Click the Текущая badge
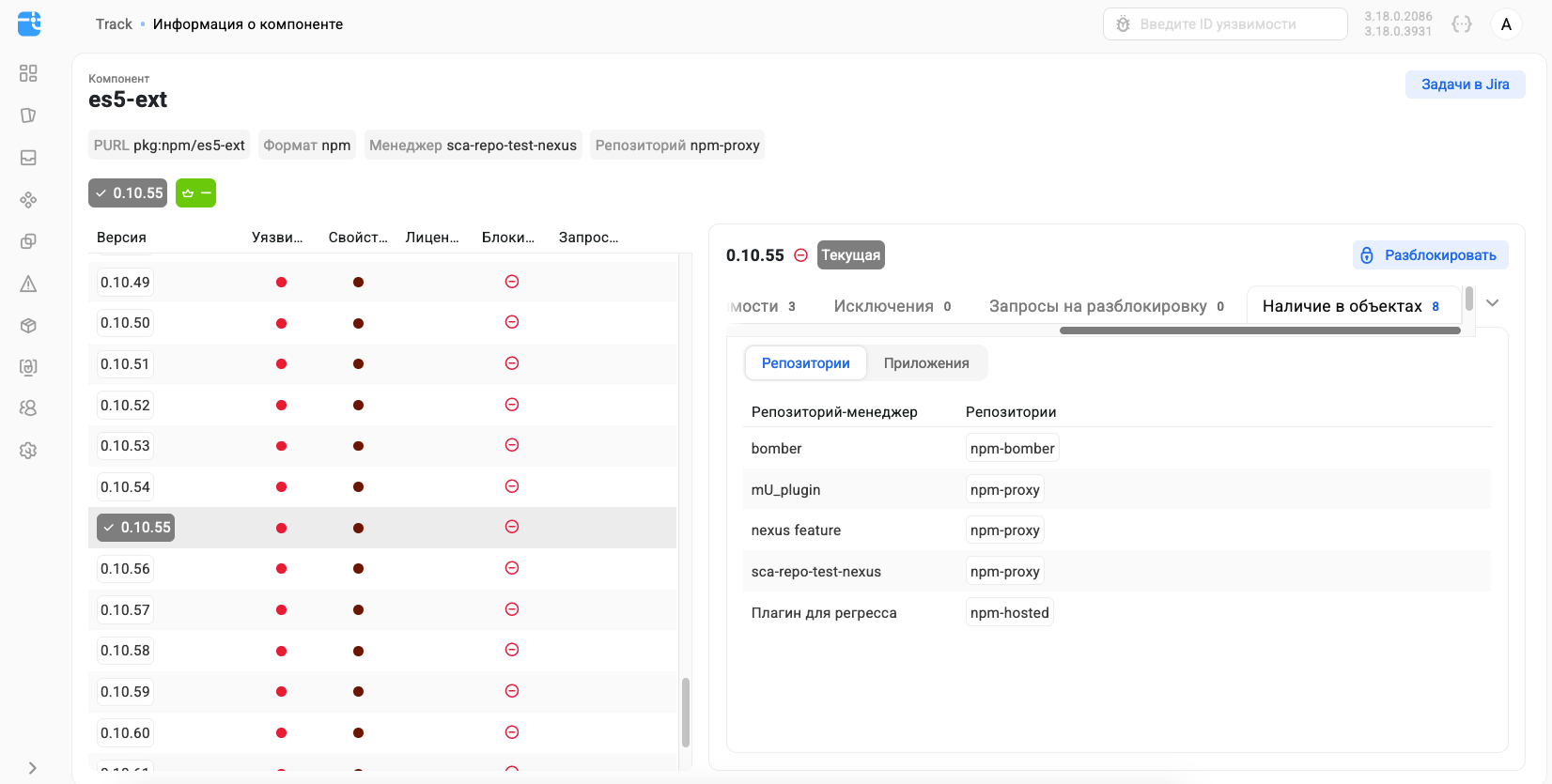The height and width of the screenshot is (784, 1552). click(x=851, y=255)
